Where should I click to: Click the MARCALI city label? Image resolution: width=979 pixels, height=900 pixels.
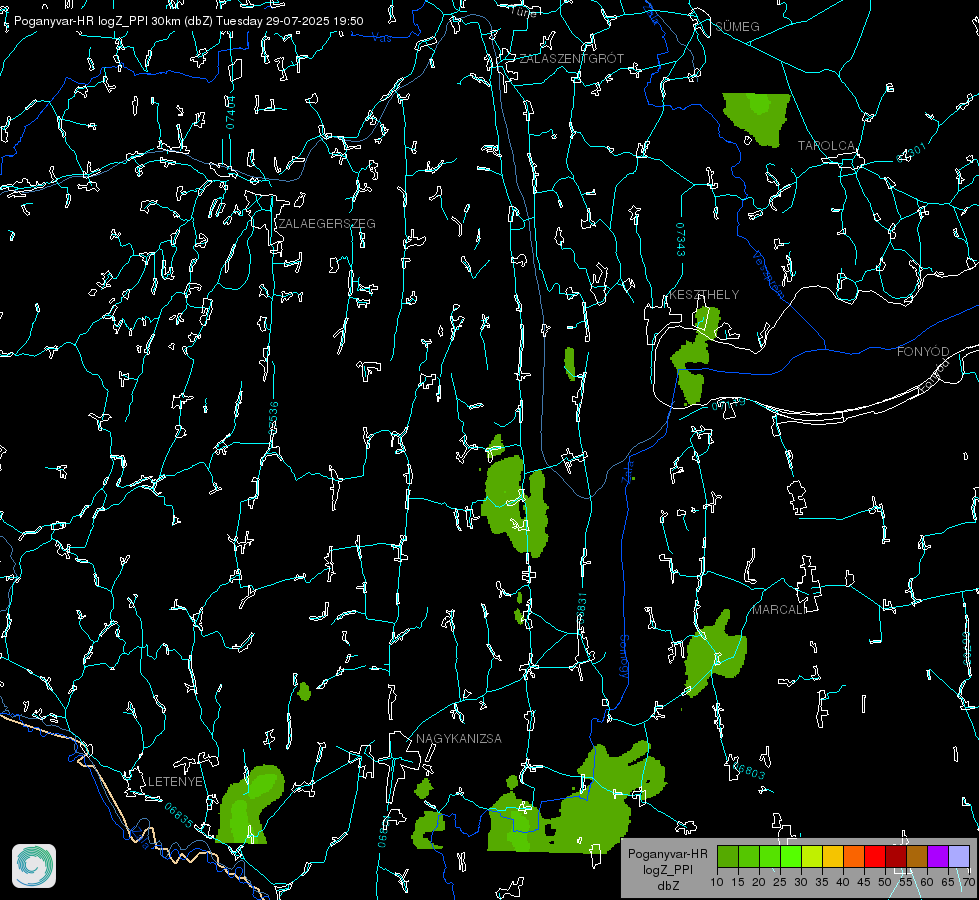(x=779, y=610)
